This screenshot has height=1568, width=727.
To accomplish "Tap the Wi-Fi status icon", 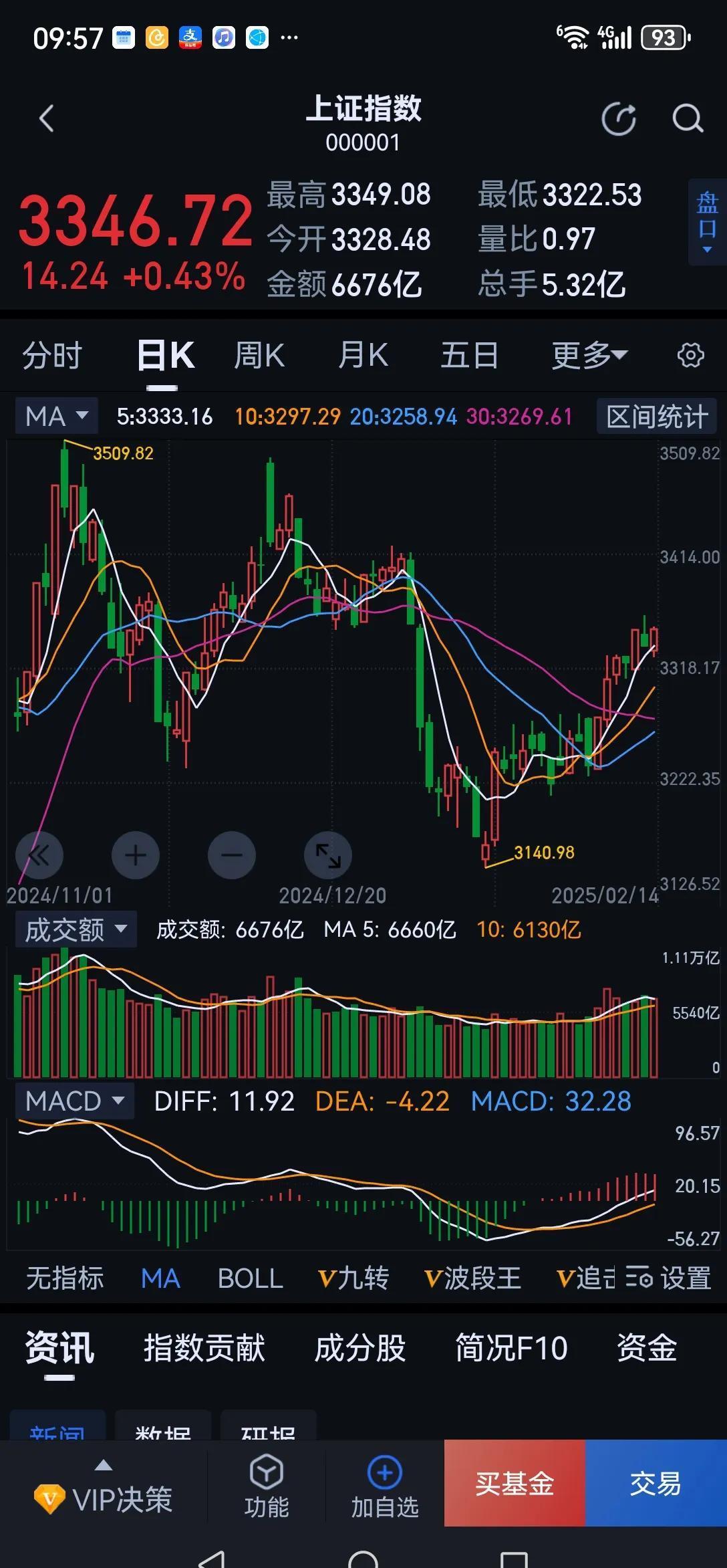I will point(573,38).
